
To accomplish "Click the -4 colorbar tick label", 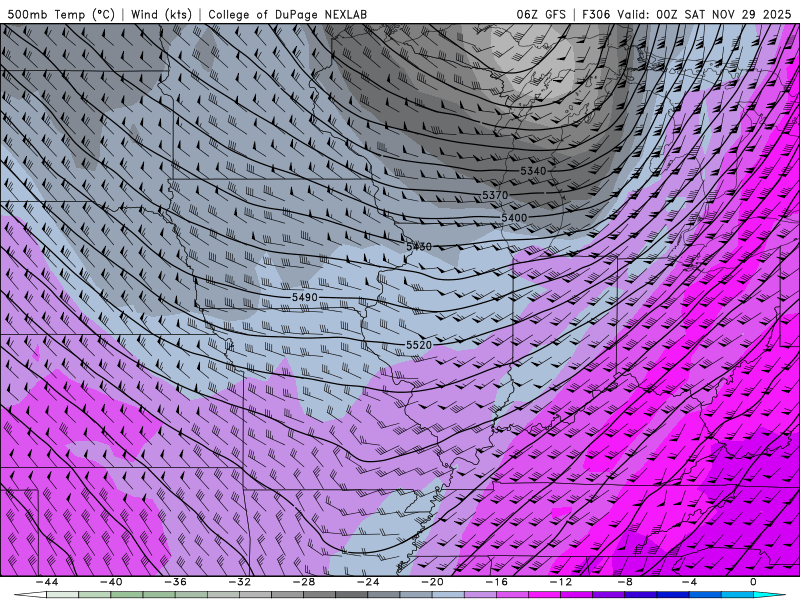I will pyautogui.click(x=690, y=582).
